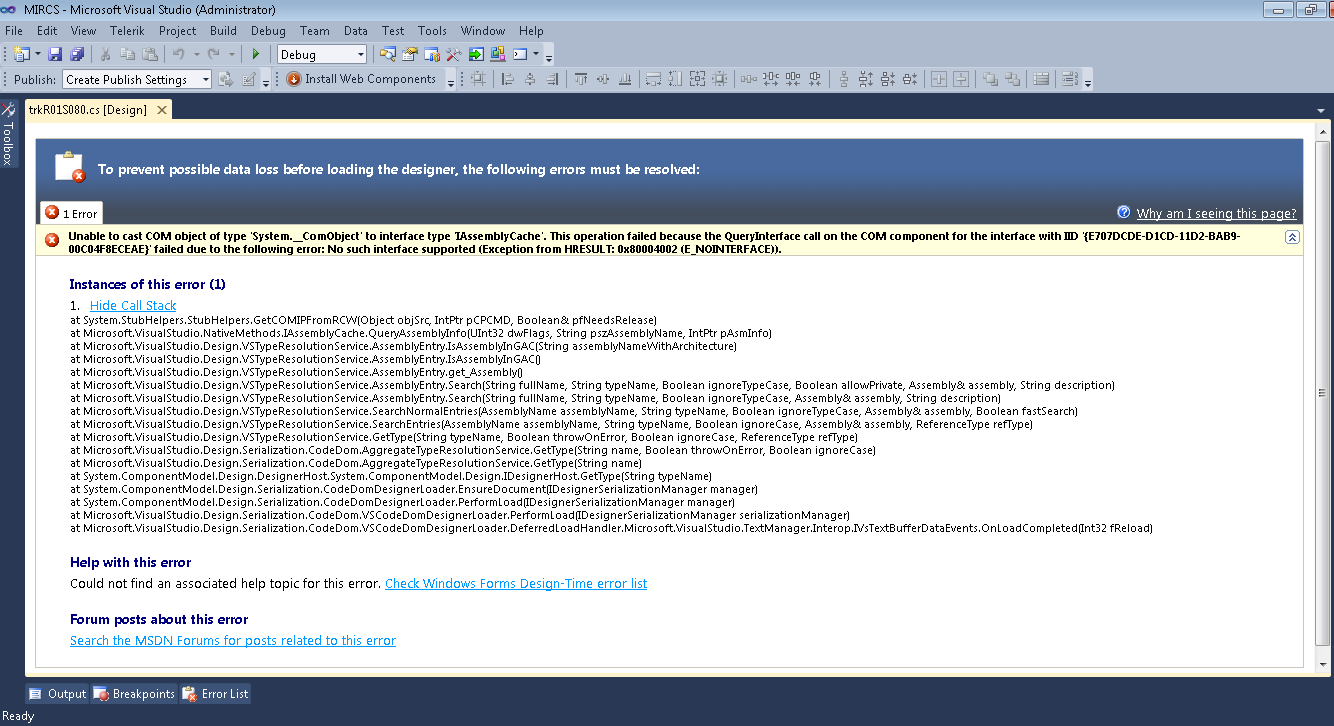This screenshot has height=726, width=1334.
Task: Click the New Project toolbar icon
Action: (x=22, y=54)
